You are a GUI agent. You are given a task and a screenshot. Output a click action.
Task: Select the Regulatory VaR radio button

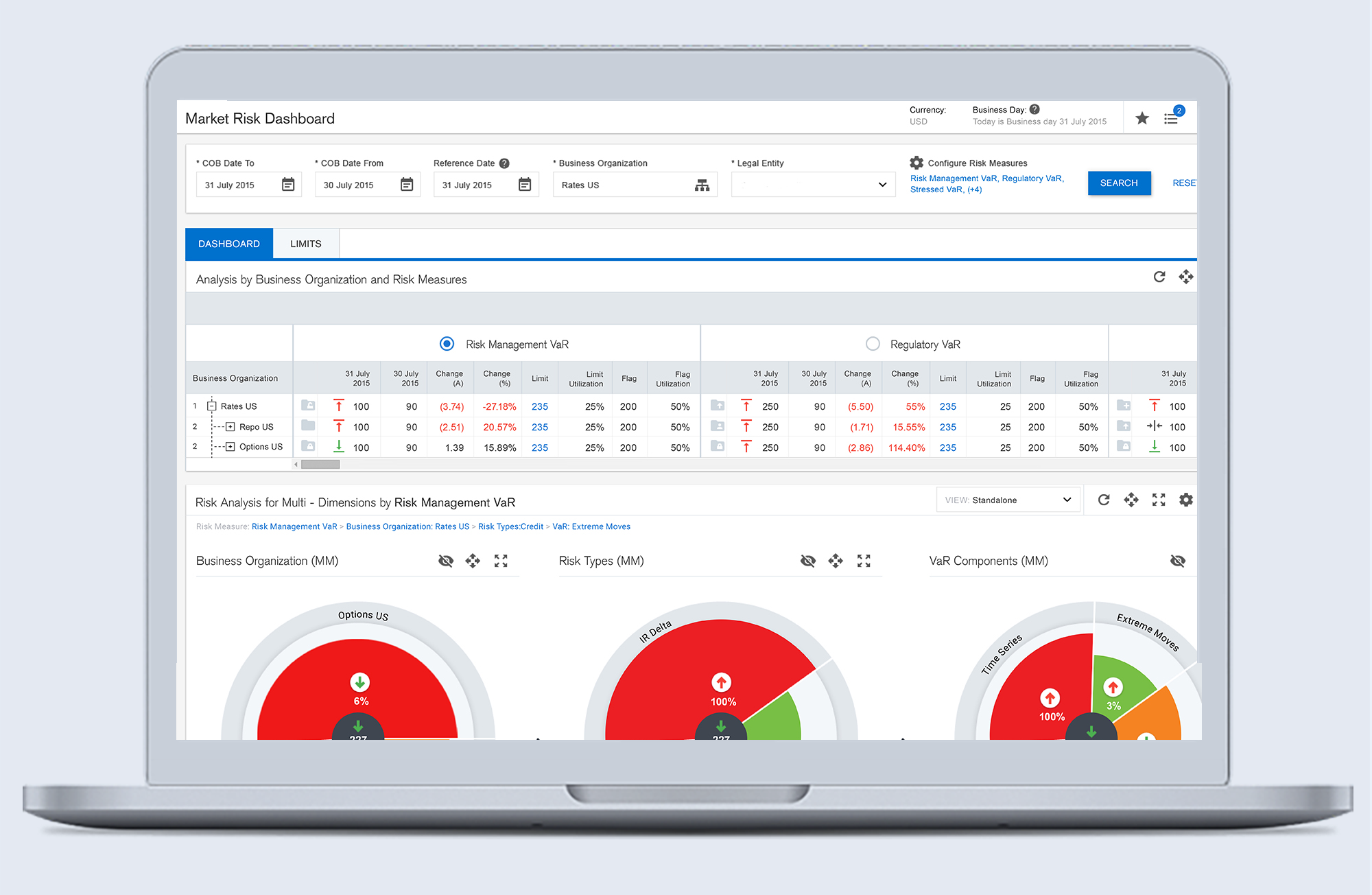click(872, 344)
